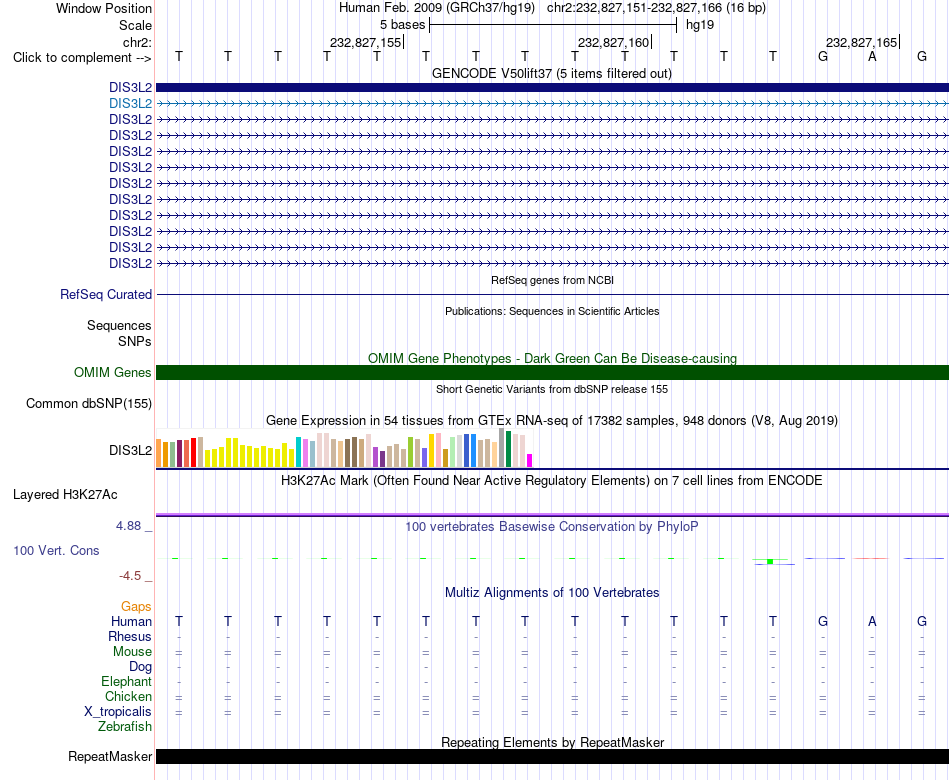Click the dark green OMIM Genes bar
The width and height of the screenshot is (950, 780).
tap(552, 372)
